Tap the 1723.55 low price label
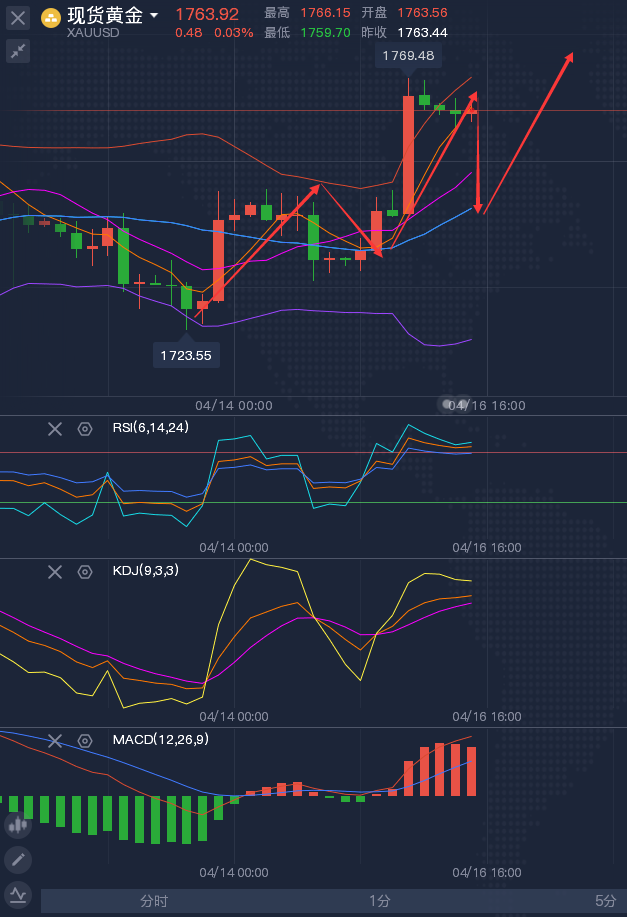Screen dimensions: 627x917 click(x=186, y=356)
